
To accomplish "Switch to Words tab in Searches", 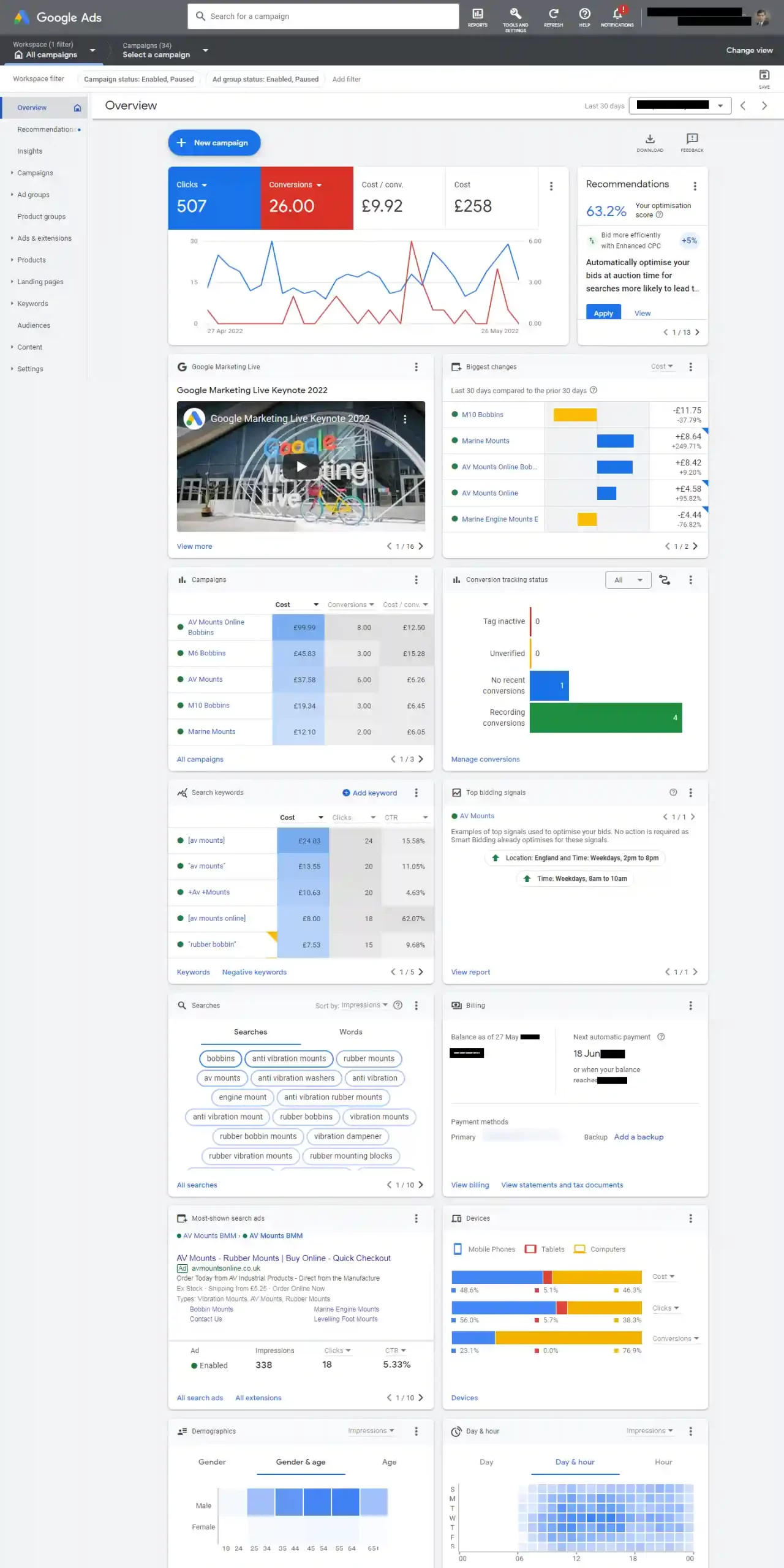I will (x=351, y=1032).
